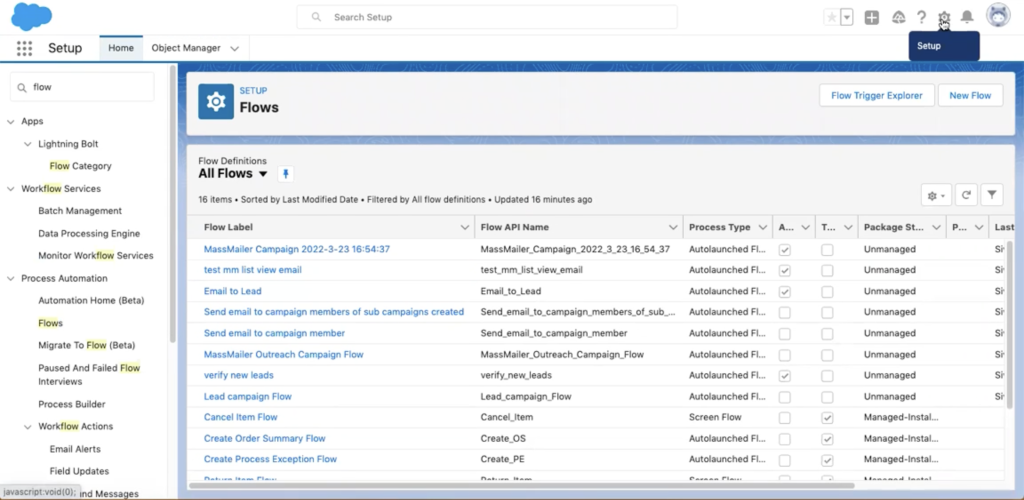The width and height of the screenshot is (1024, 500).
Task: Open the Help question mark icon
Action: tap(921, 17)
